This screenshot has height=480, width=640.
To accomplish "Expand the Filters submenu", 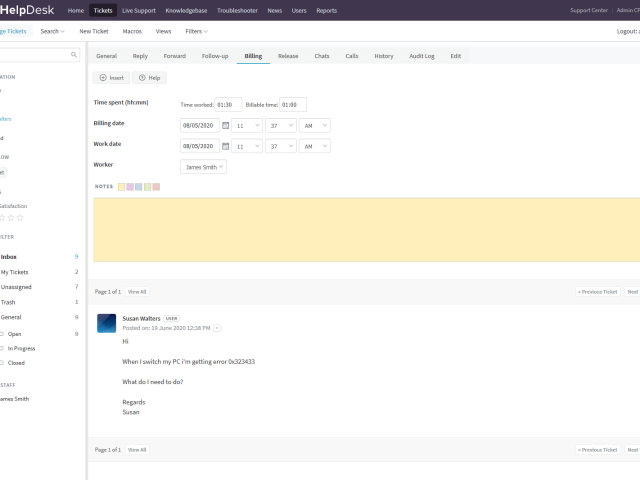I will coord(196,31).
